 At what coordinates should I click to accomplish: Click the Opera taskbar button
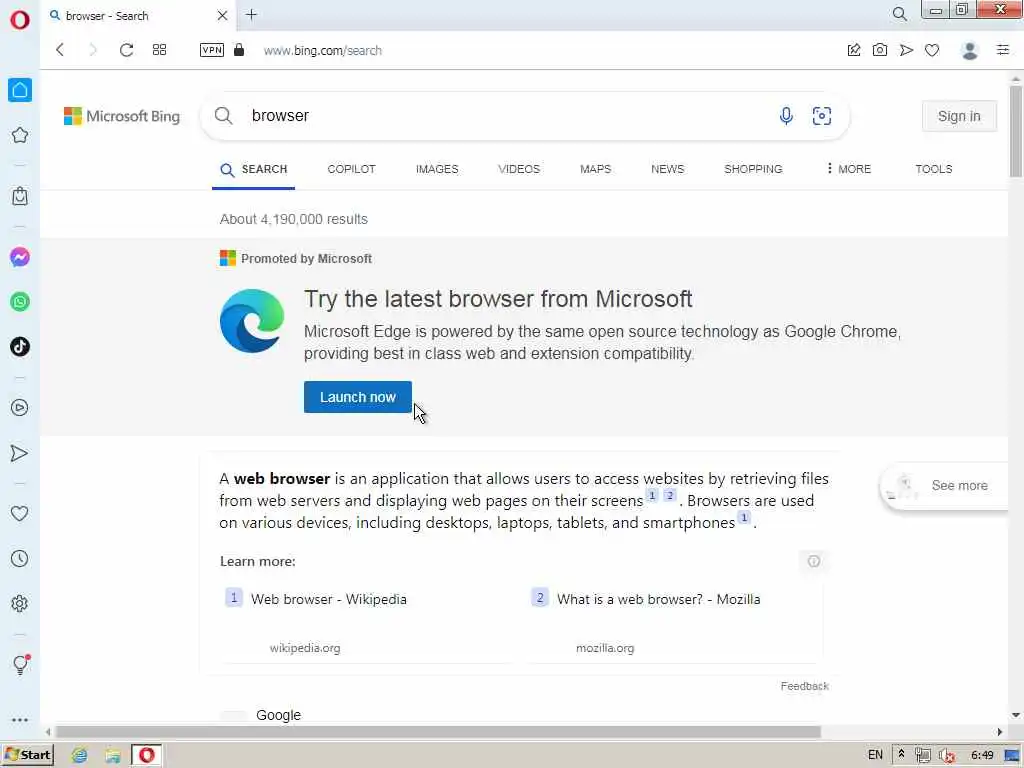[x=146, y=755]
